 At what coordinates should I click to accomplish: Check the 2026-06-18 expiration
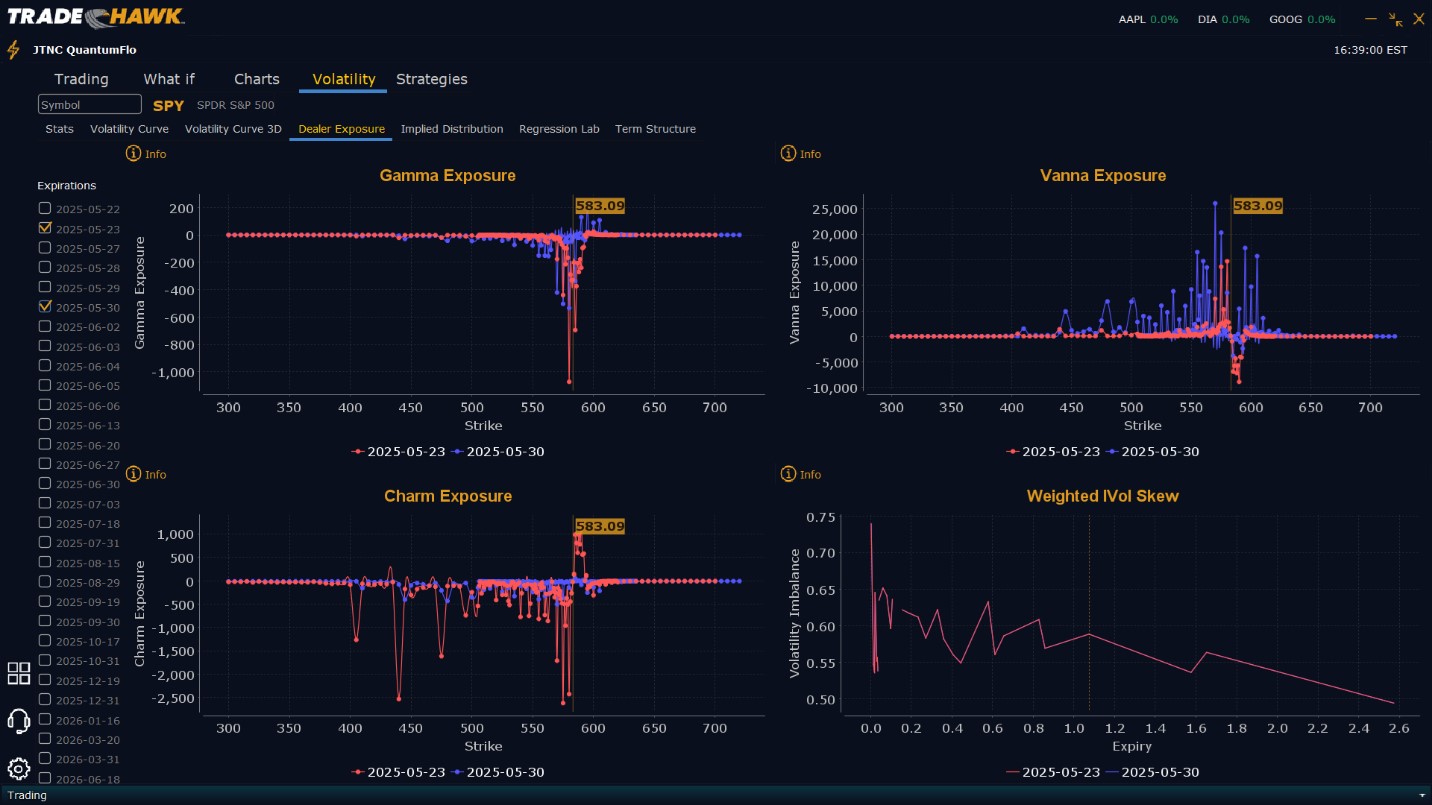pyautogui.click(x=44, y=778)
